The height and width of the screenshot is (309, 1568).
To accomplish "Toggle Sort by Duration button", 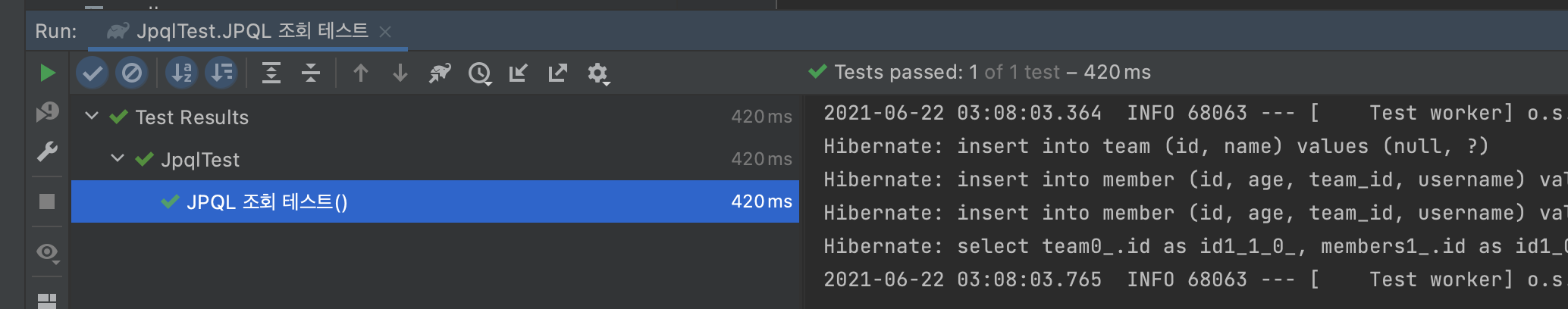I will click(221, 73).
